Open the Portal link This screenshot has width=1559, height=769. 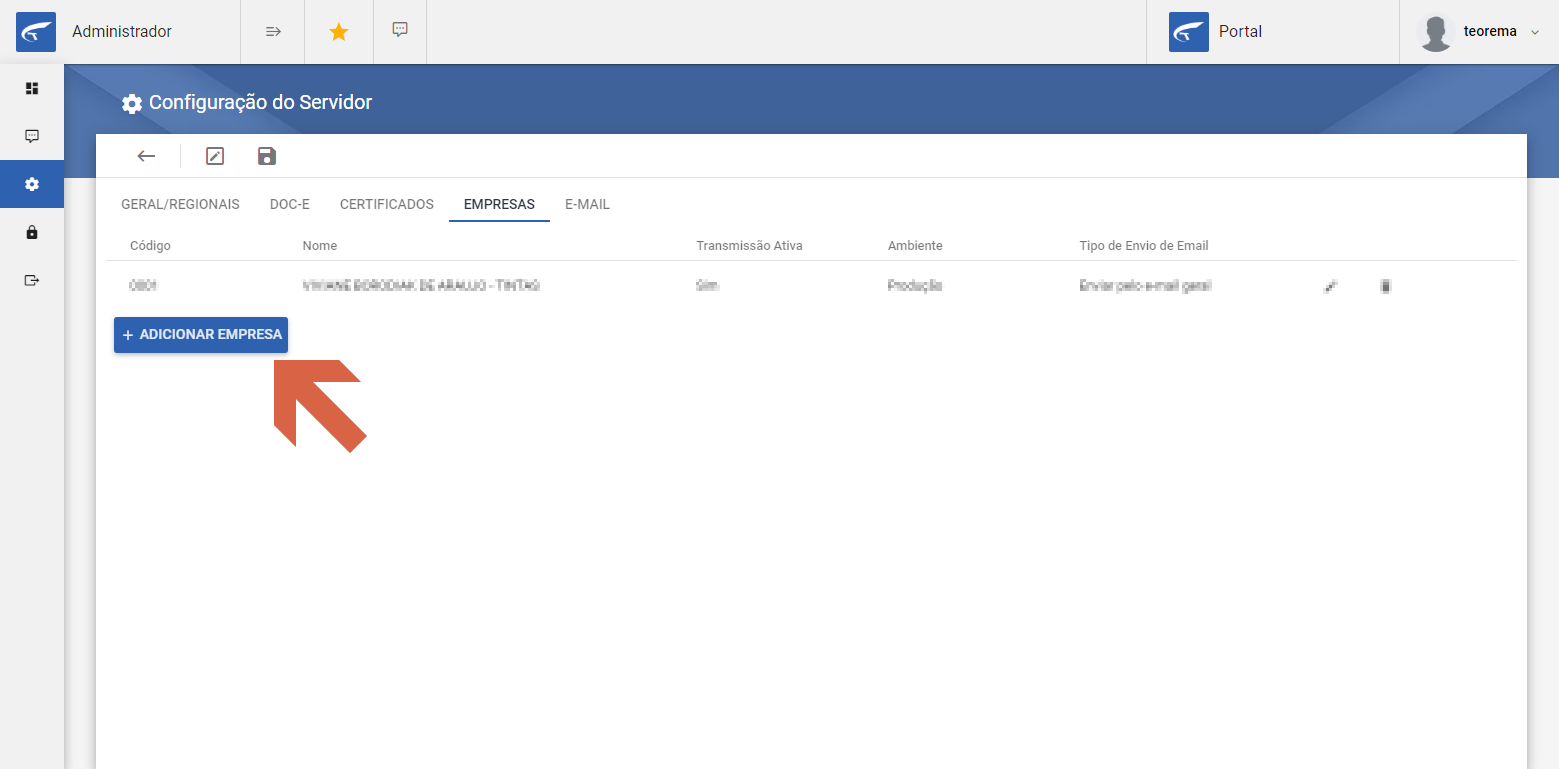click(1240, 32)
